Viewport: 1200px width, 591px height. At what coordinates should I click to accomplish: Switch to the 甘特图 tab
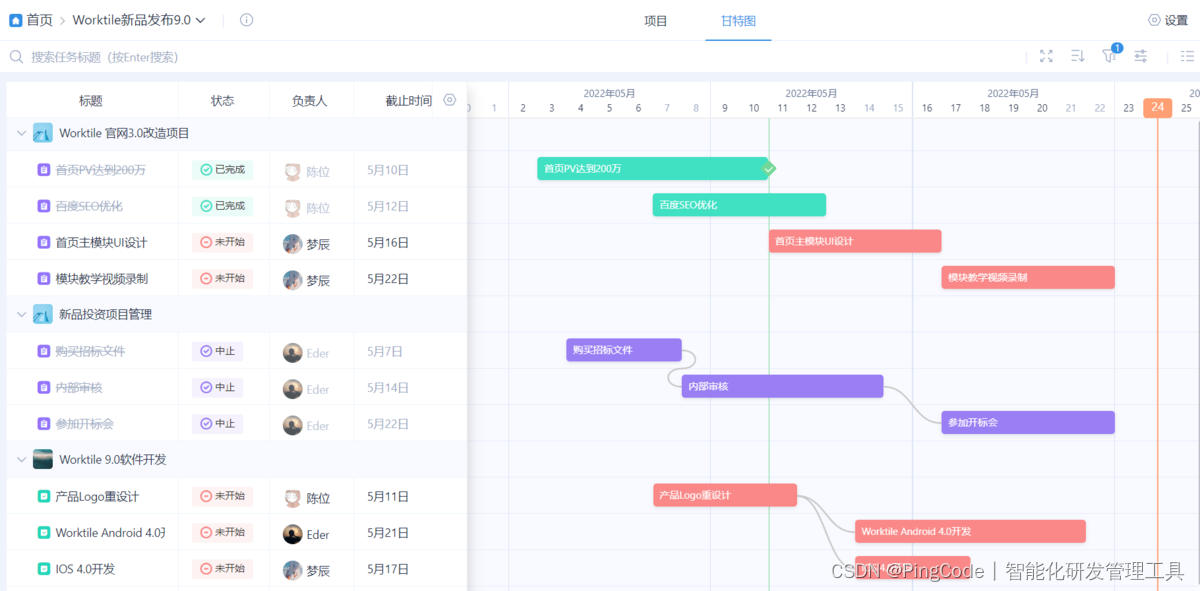(738, 21)
